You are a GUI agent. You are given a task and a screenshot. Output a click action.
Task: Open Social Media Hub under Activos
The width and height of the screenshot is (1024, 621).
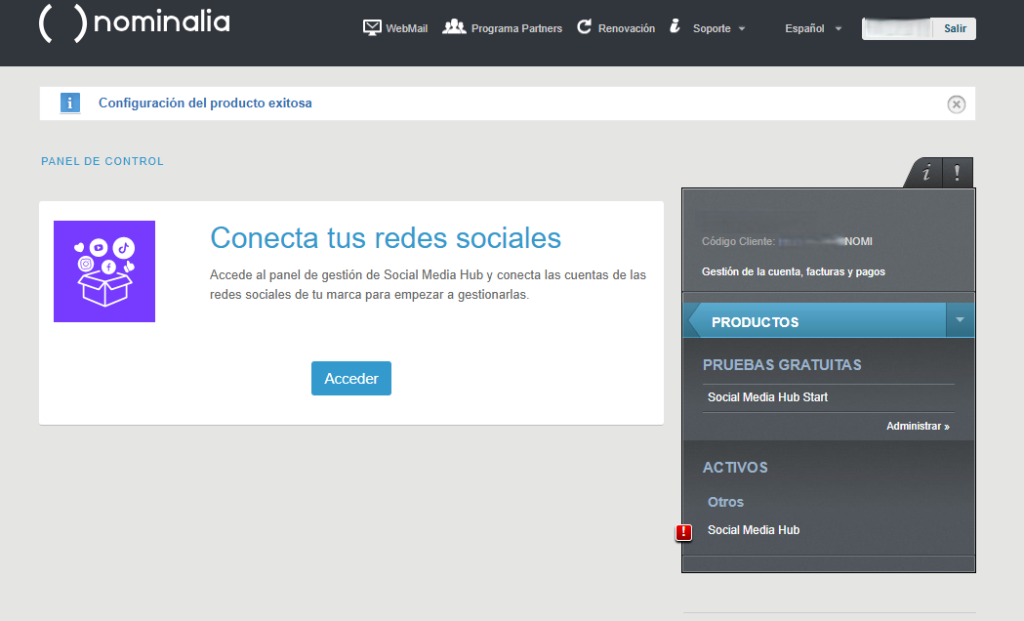click(x=754, y=530)
